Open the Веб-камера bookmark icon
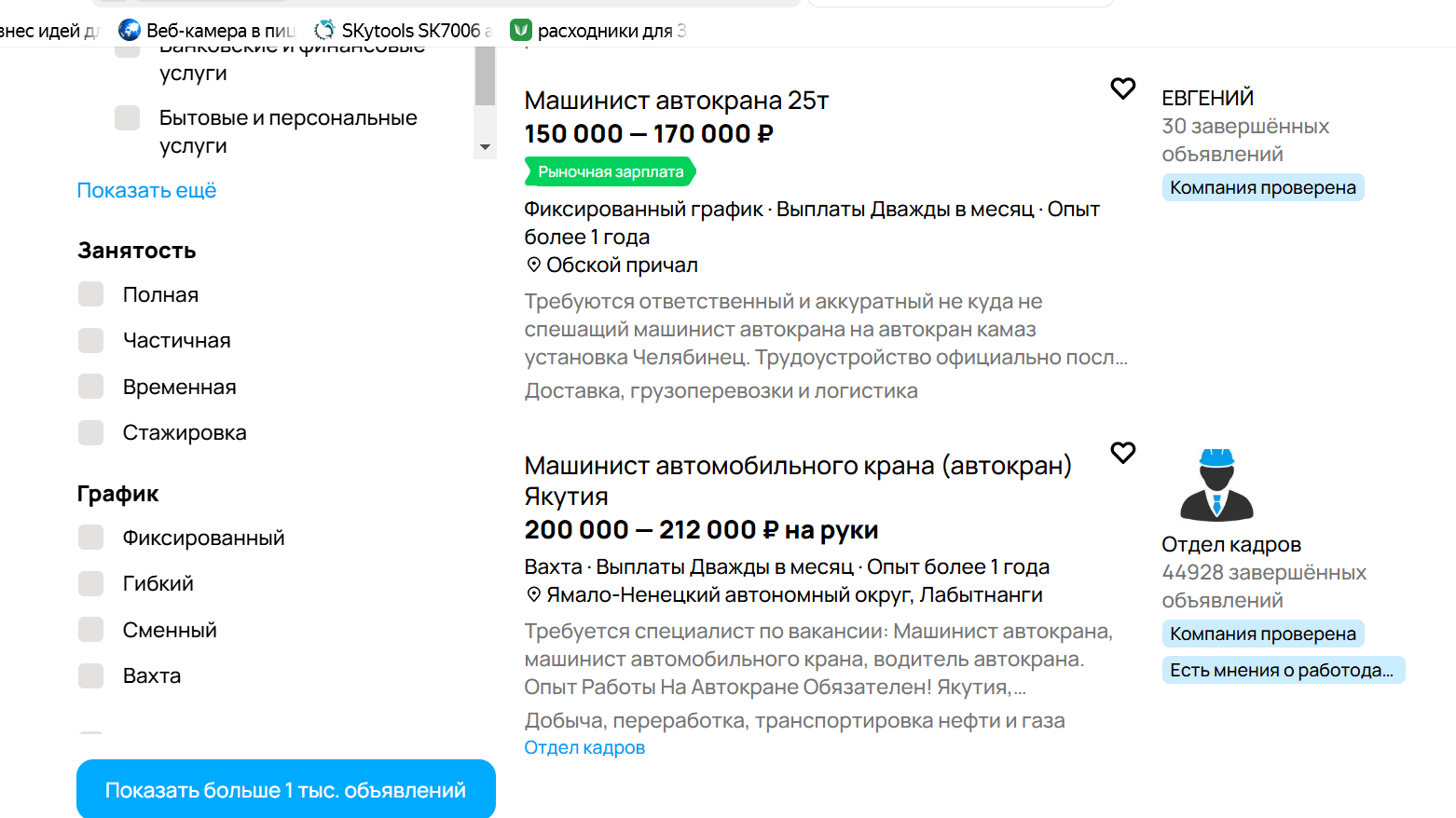This screenshot has width=1456, height=818. [130, 31]
